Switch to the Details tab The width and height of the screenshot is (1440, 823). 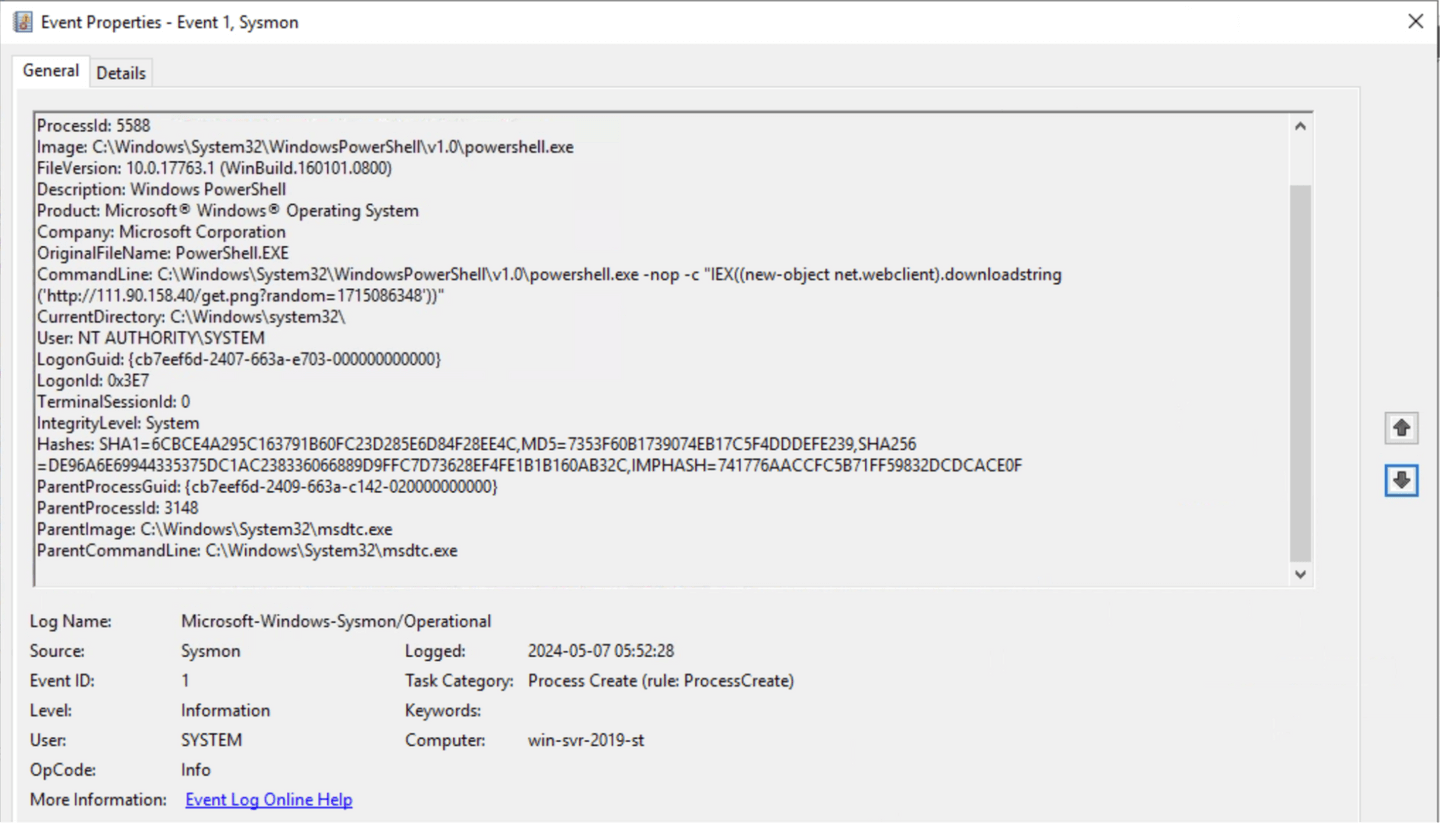click(121, 73)
